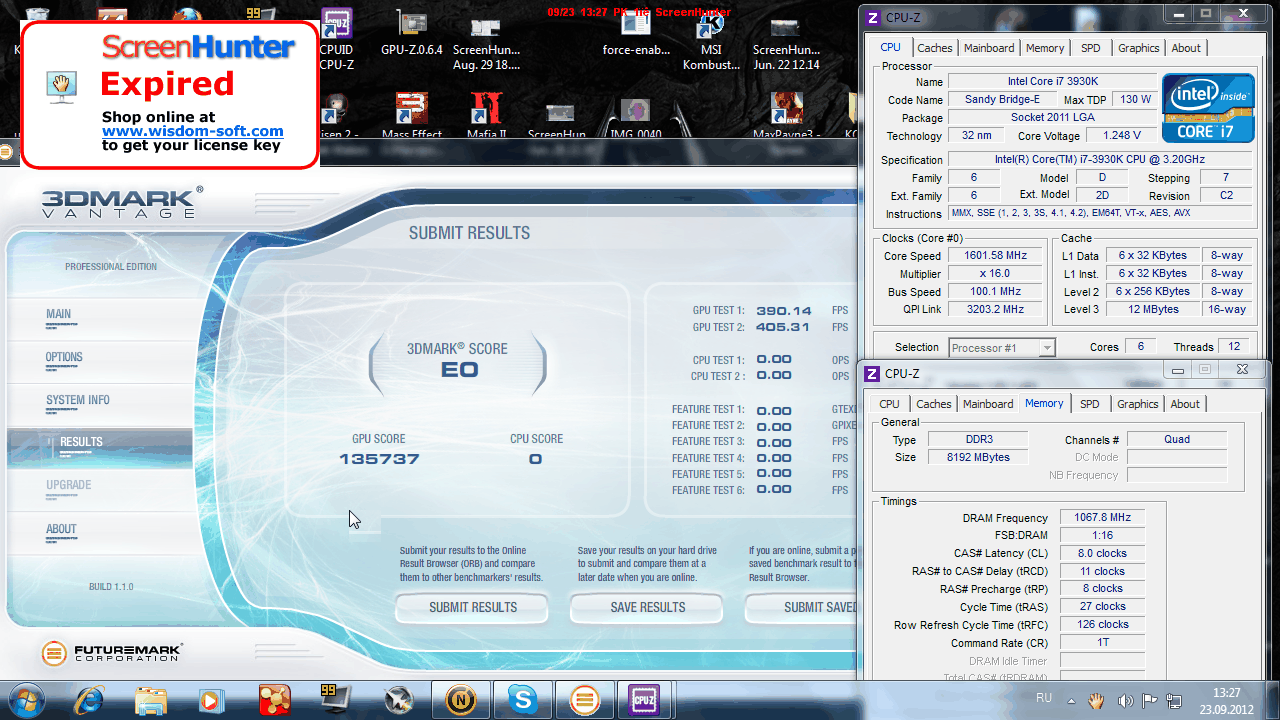
Task: Click the volume speaker tray icon
Action: [1125, 700]
